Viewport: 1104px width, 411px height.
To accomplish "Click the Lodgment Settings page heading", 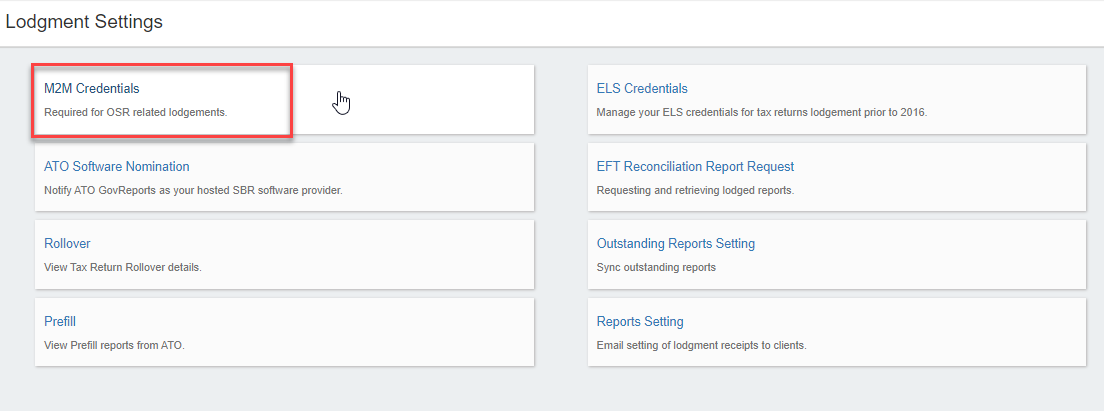I will point(84,21).
